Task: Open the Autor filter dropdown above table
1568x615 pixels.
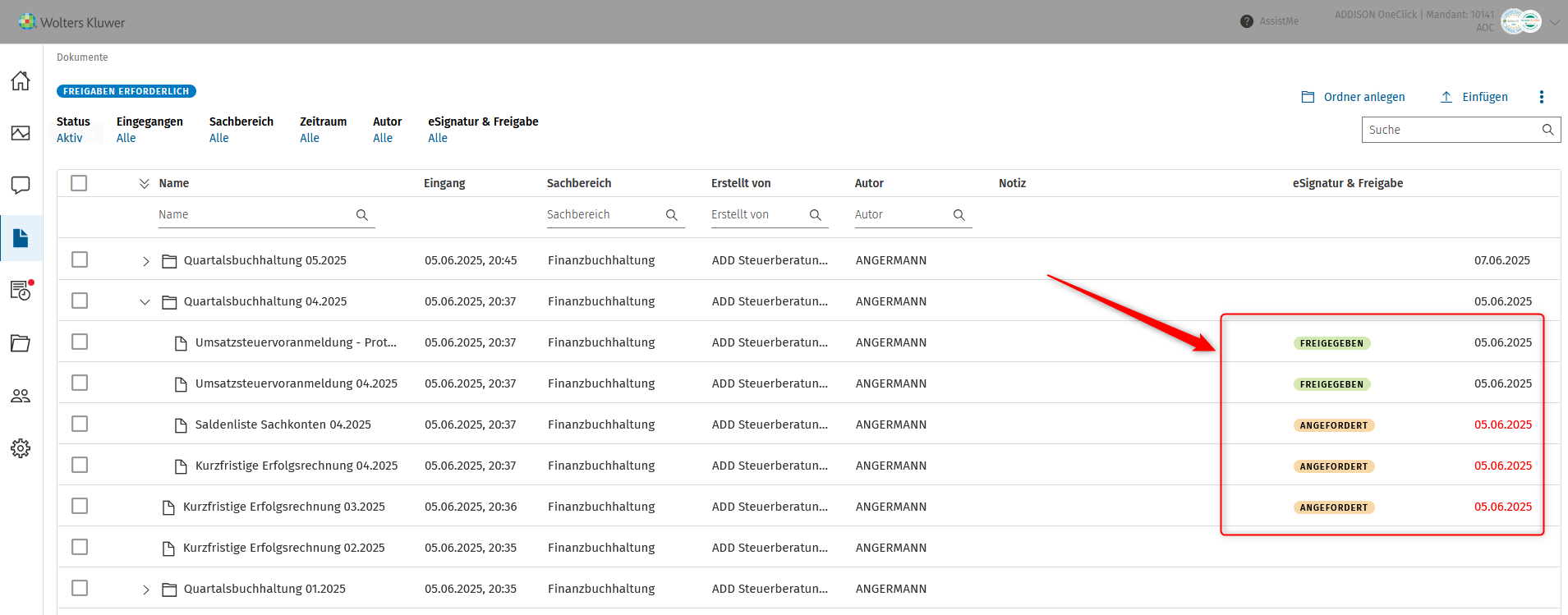Action: pos(387,130)
